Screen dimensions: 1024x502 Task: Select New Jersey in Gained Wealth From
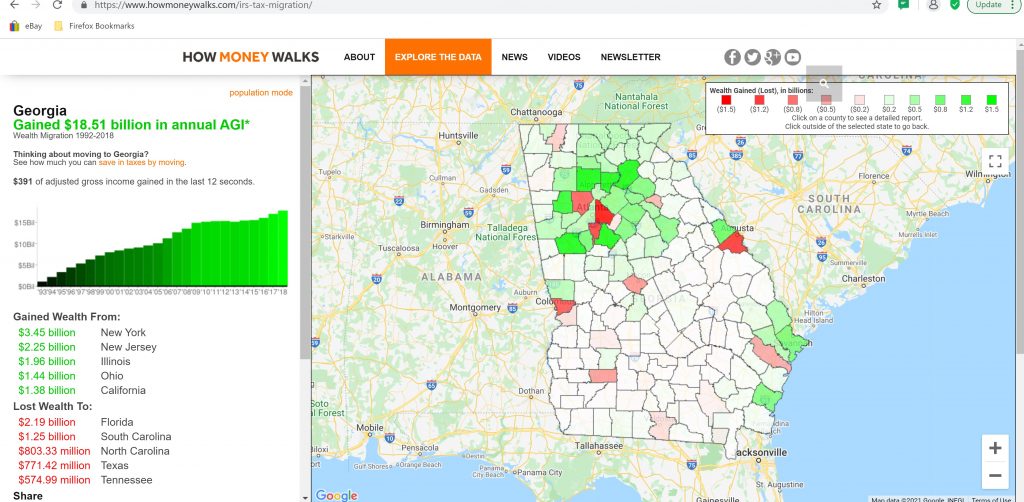pyautogui.click(x=129, y=347)
